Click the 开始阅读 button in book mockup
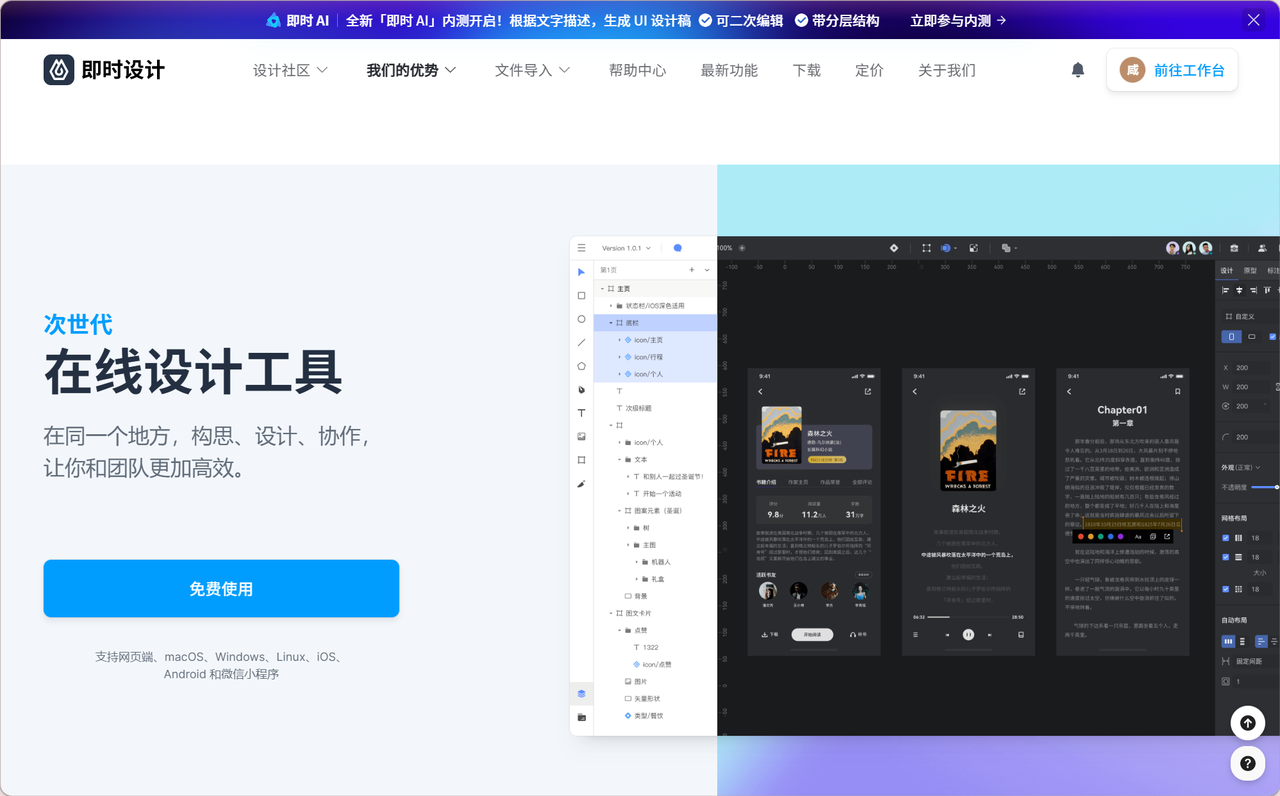 pyautogui.click(x=813, y=634)
